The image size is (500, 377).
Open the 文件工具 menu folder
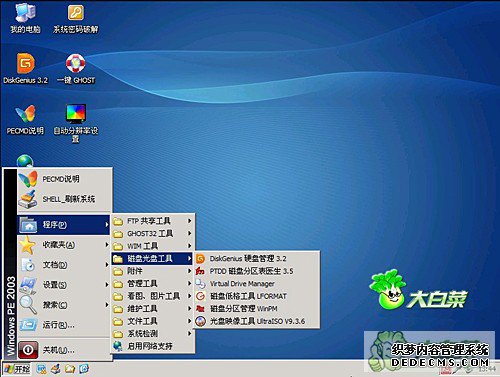click(x=152, y=321)
